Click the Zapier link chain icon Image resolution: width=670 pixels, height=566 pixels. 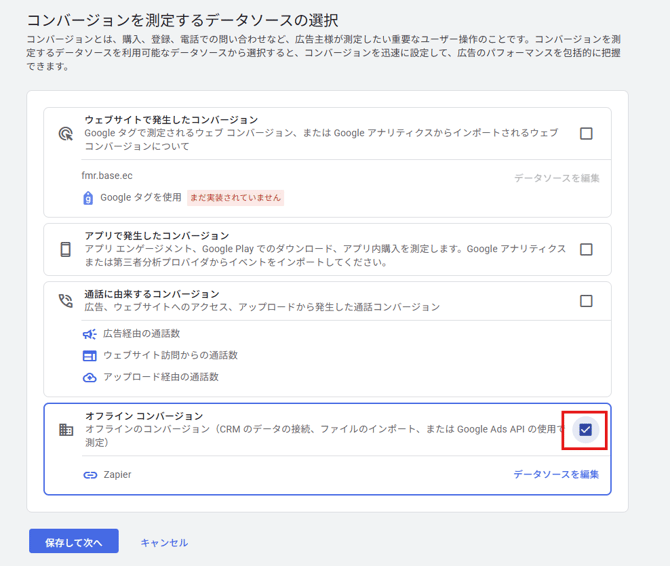[x=90, y=475]
